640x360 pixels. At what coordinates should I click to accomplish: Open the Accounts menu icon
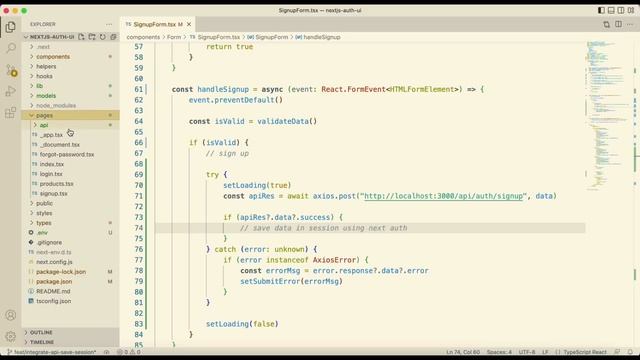pos(11,315)
